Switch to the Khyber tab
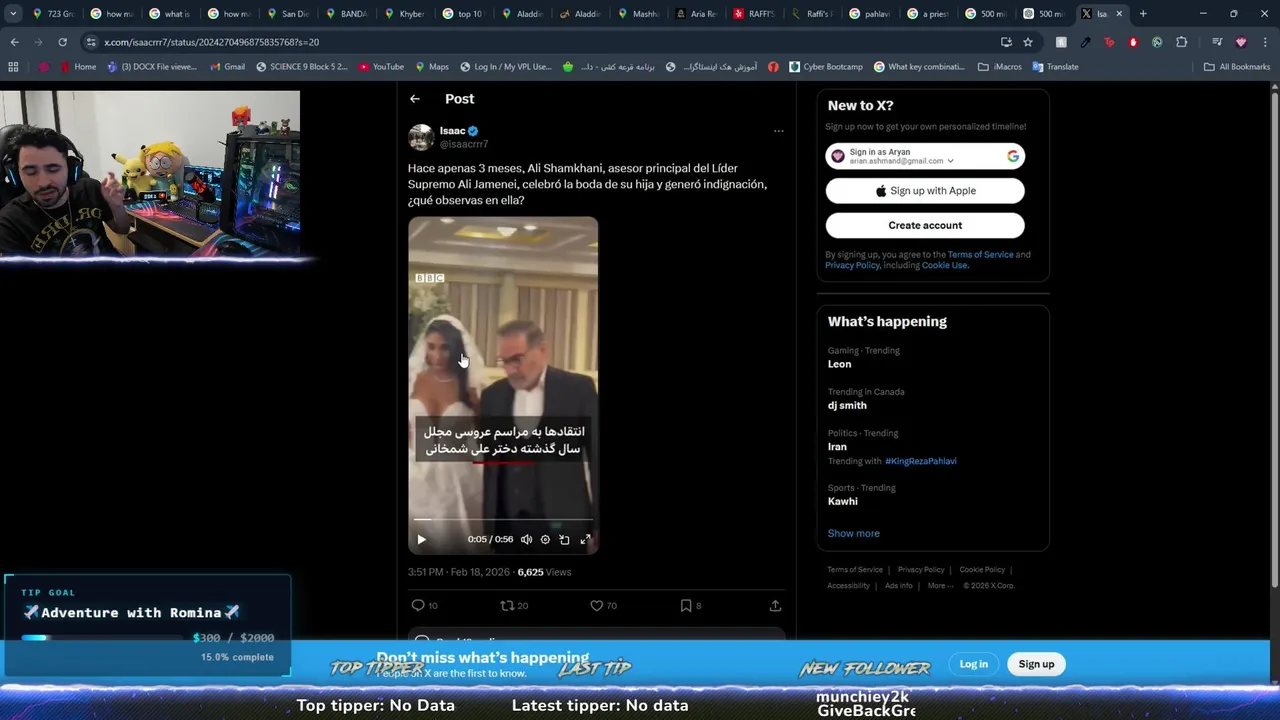Screen dimensions: 1280x720 point(403,14)
